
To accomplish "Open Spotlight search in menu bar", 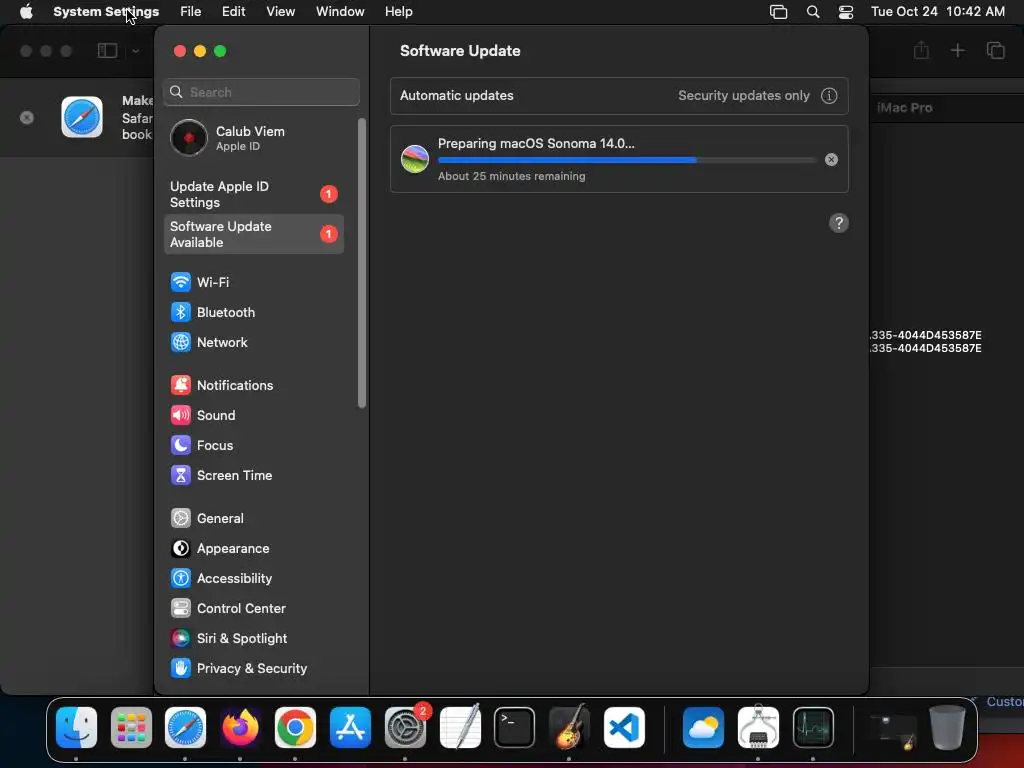I will (813, 12).
